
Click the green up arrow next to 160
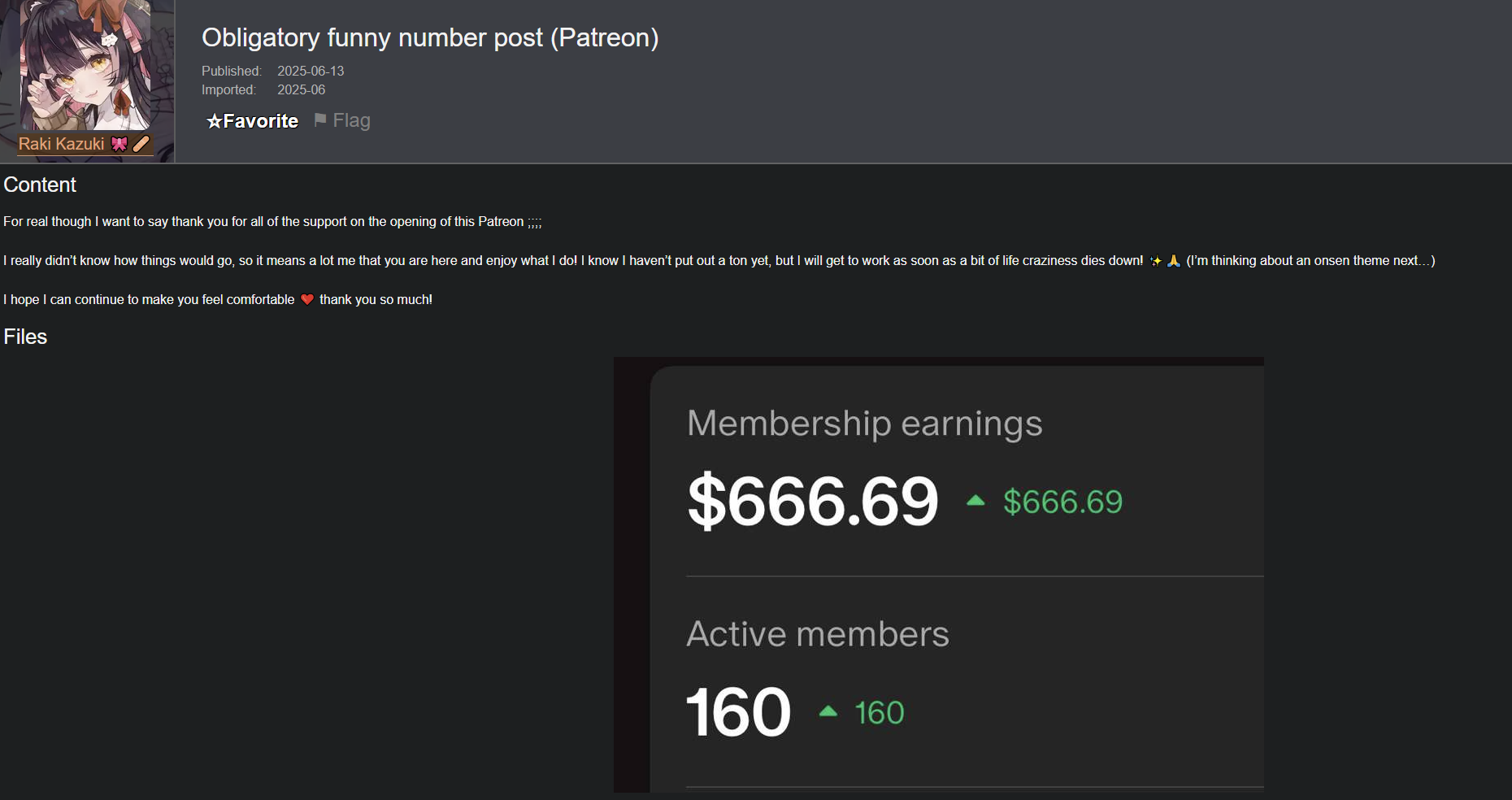(828, 711)
